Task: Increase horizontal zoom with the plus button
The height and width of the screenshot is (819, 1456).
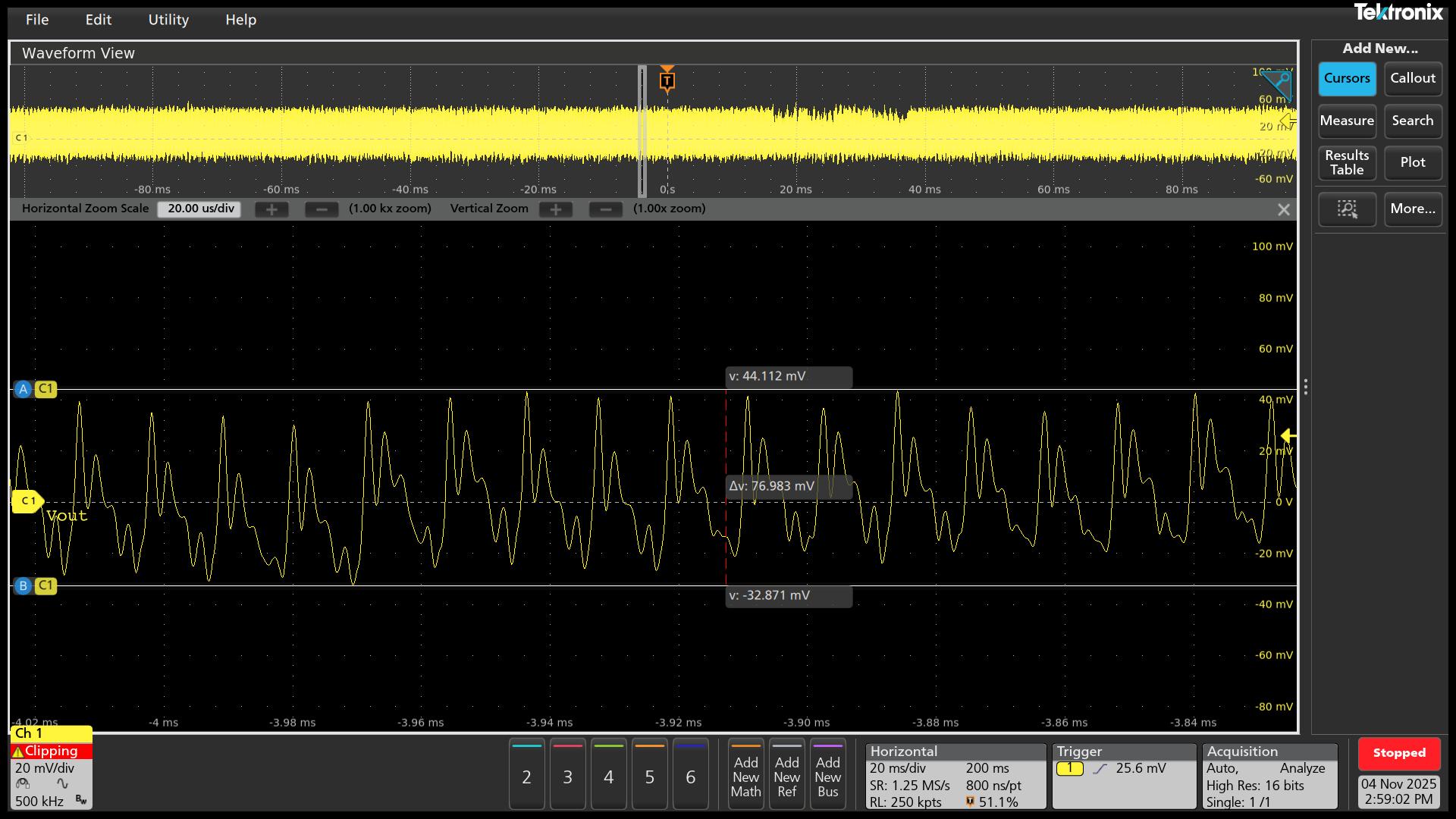Action: (271, 209)
